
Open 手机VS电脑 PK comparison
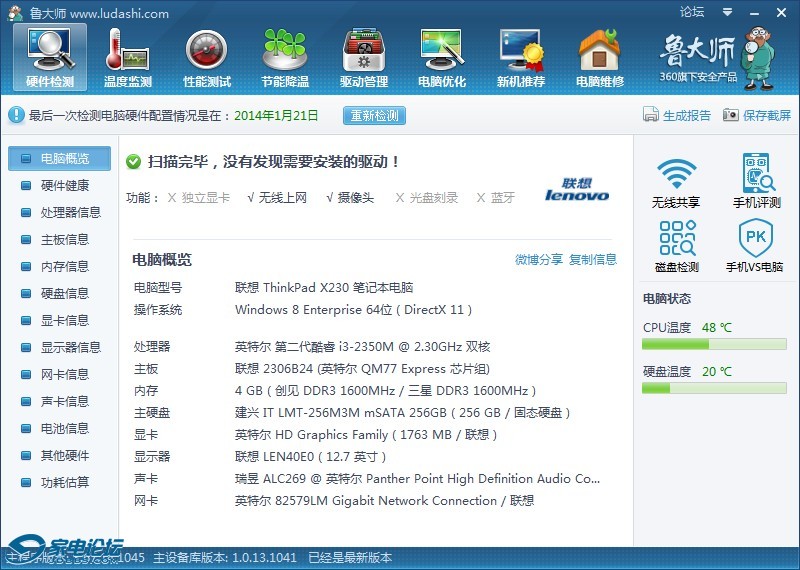pyautogui.click(x=755, y=246)
